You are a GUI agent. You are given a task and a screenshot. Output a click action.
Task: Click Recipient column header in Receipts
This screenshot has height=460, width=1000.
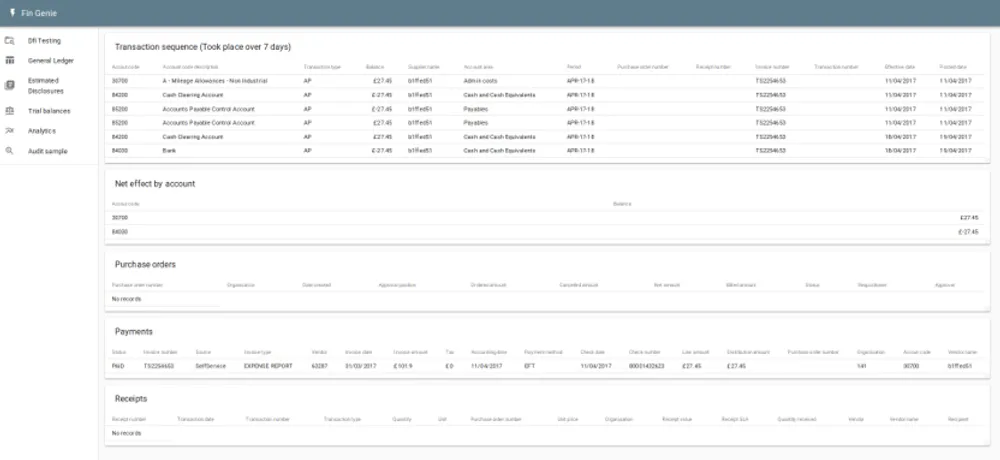[x=958, y=419]
